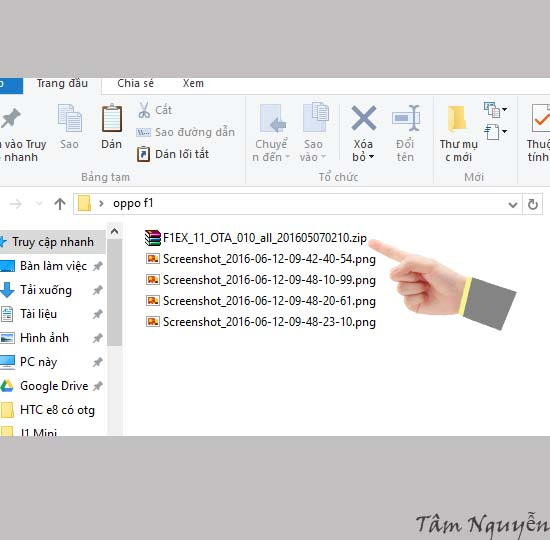
Task: Click the forward navigation arrow
Action: (x=16, y=204)
